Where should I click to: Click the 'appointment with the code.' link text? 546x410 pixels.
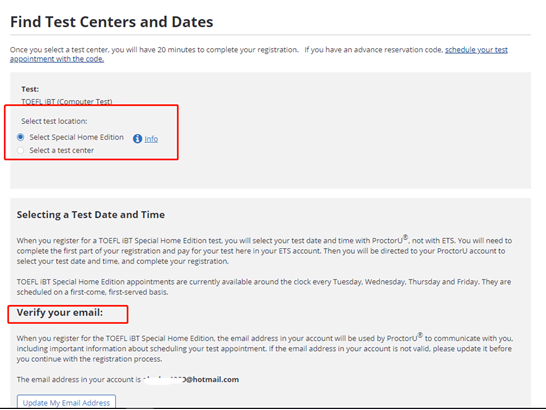57,59
